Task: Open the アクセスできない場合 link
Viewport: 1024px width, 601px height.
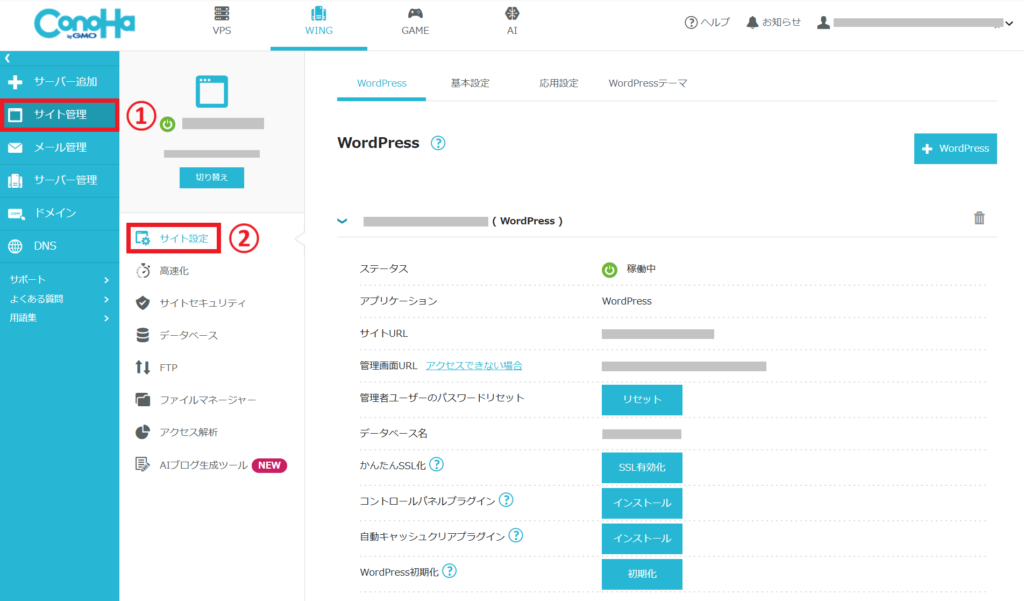Action: [x=474, y=366]
